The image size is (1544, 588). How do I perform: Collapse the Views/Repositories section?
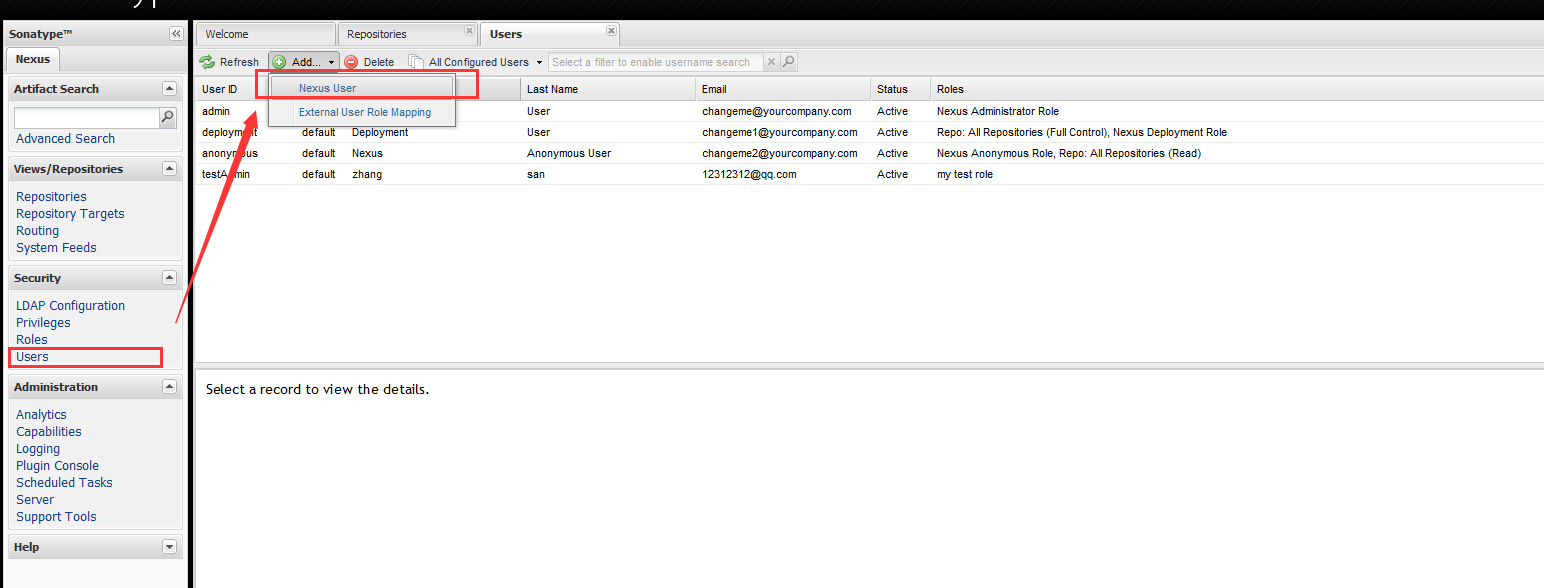click(x=169, y=169)
